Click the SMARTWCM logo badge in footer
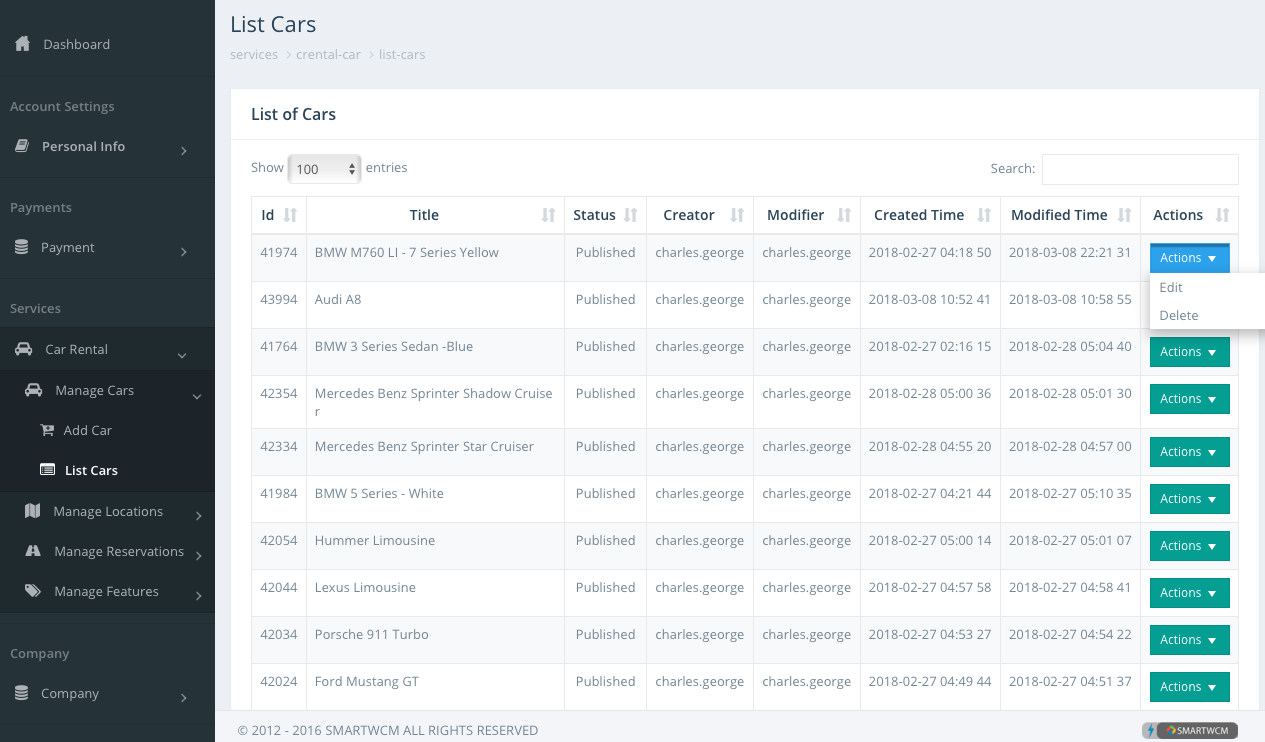 (x=1190, y=730)
